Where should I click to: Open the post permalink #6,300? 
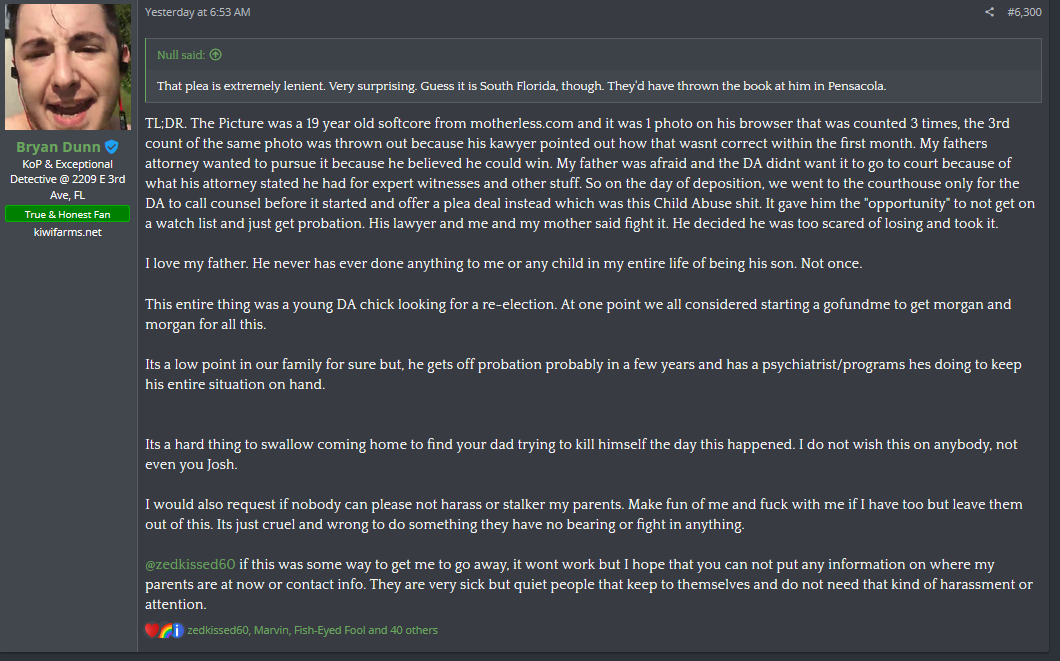(x=1024, y=12)
